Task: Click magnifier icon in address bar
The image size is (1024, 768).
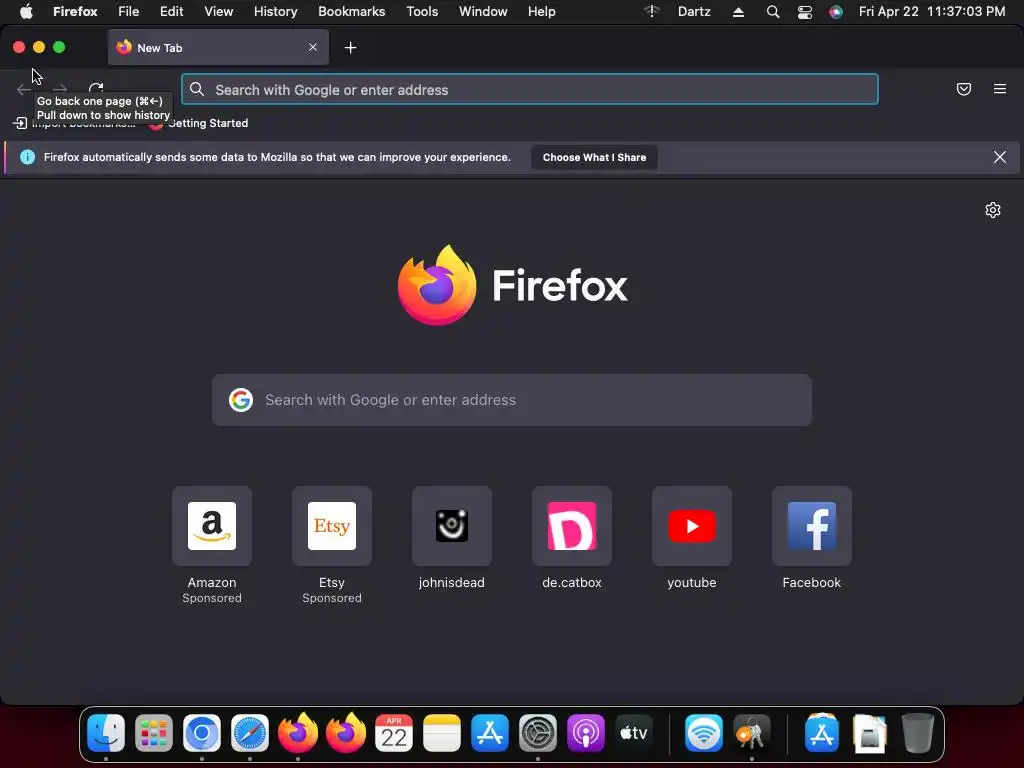Action: pyautogui.click(x=197, y=89)
